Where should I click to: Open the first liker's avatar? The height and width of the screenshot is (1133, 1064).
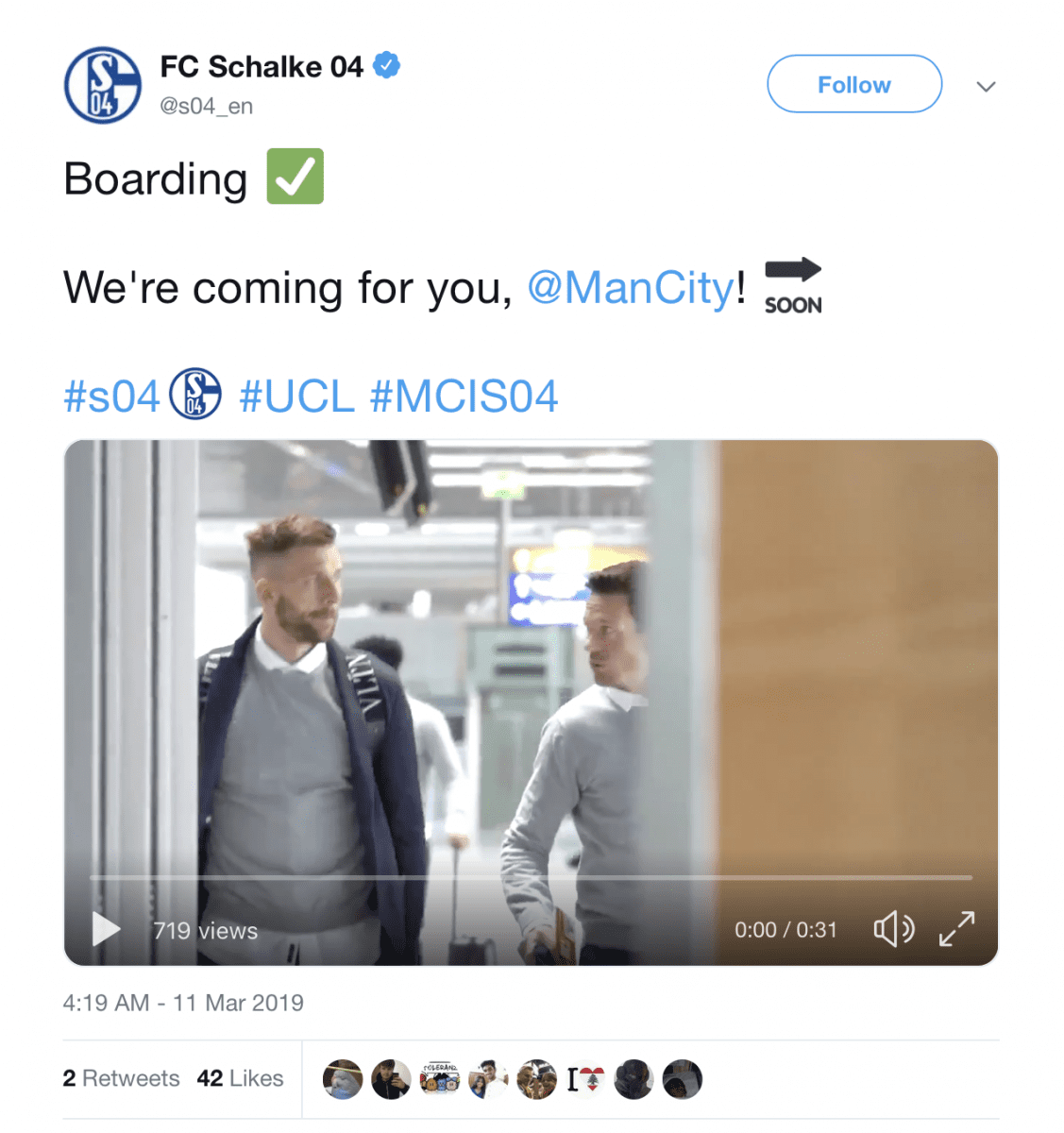342,1079
